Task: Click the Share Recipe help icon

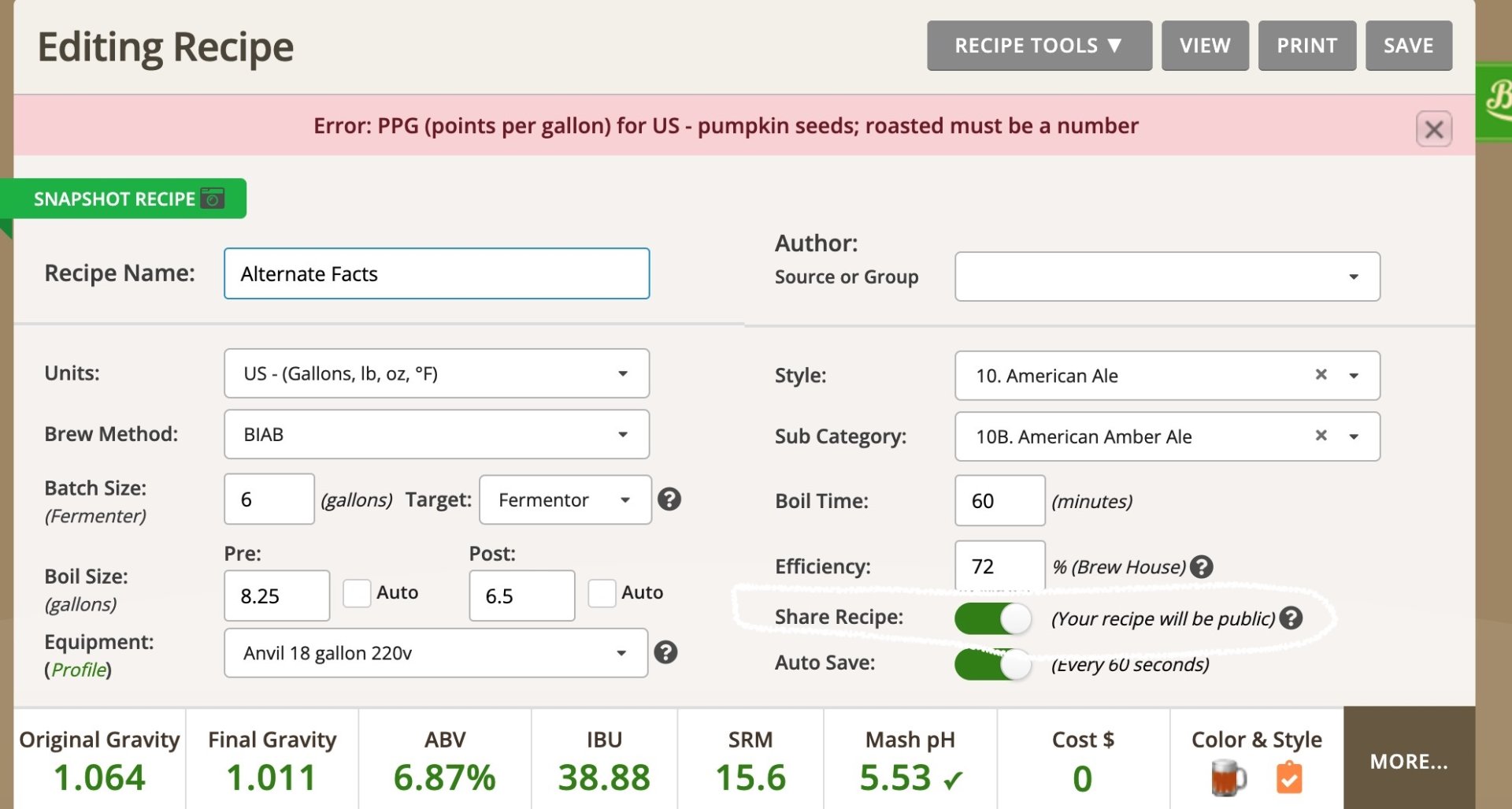Action: [1291, 618]
